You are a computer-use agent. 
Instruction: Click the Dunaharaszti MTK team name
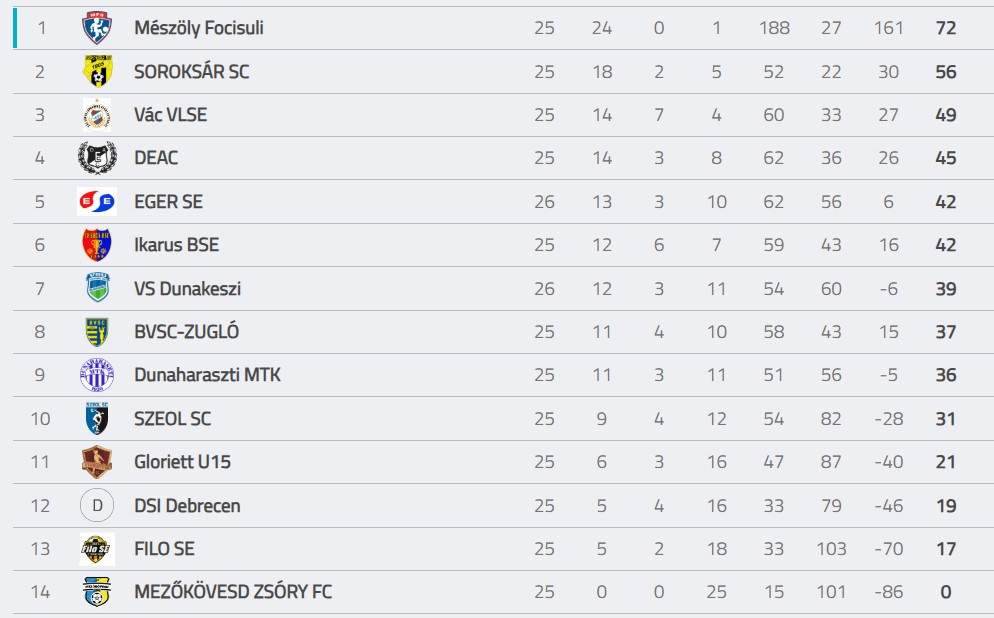click(207, 375)
